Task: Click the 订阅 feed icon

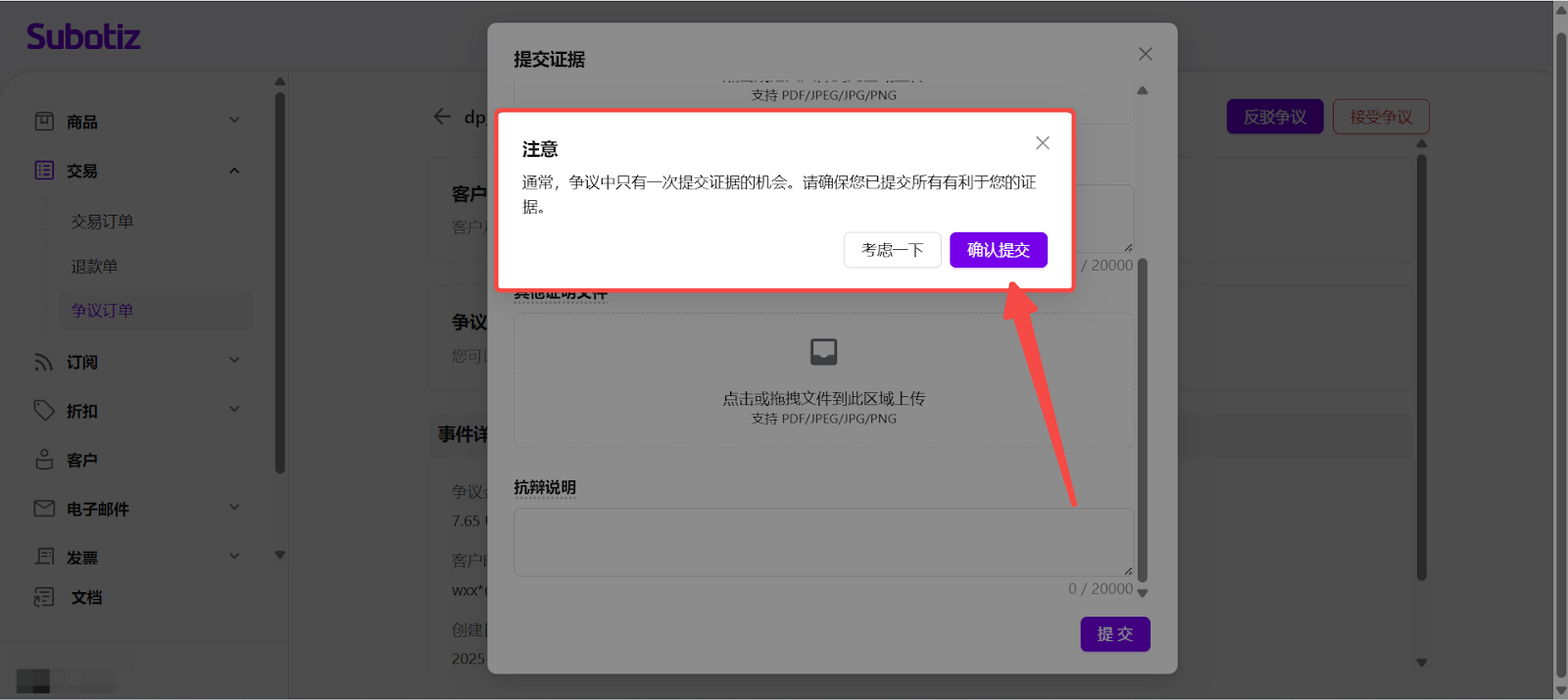Action: (44, 362)
